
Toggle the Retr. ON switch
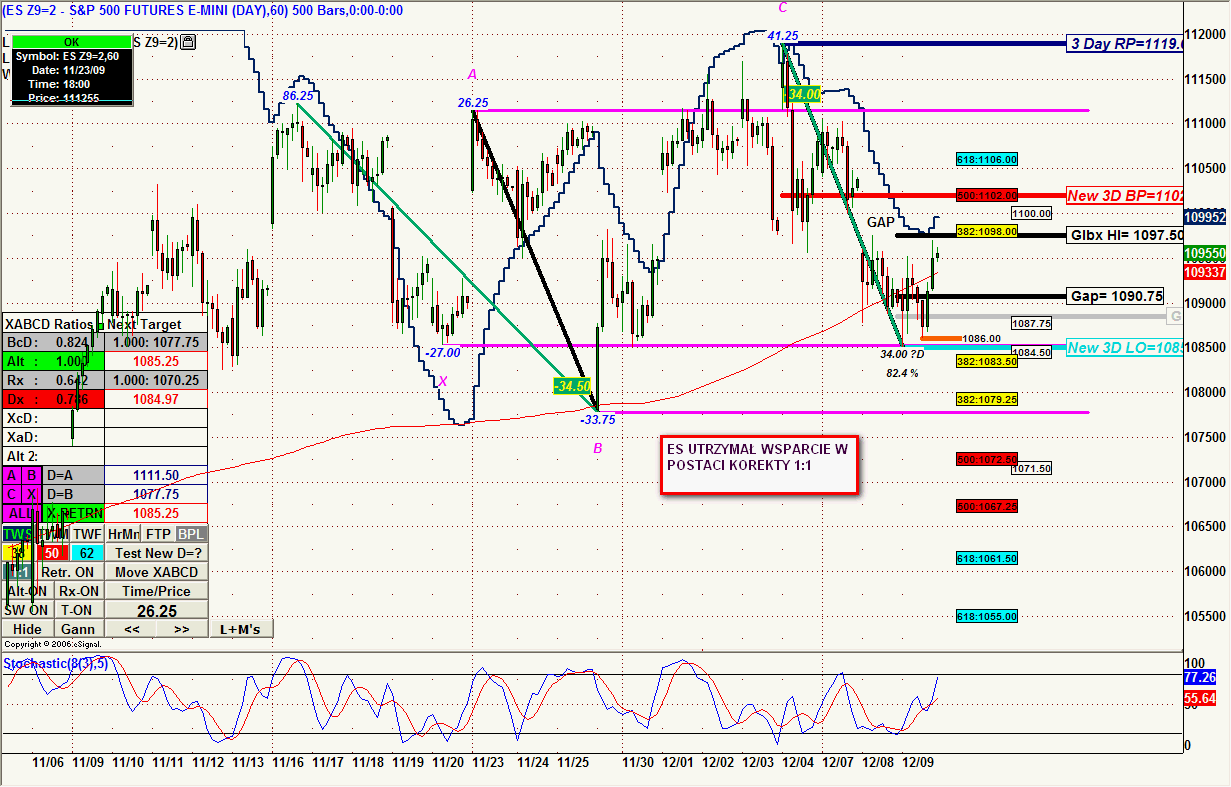(x=68, y=572)
